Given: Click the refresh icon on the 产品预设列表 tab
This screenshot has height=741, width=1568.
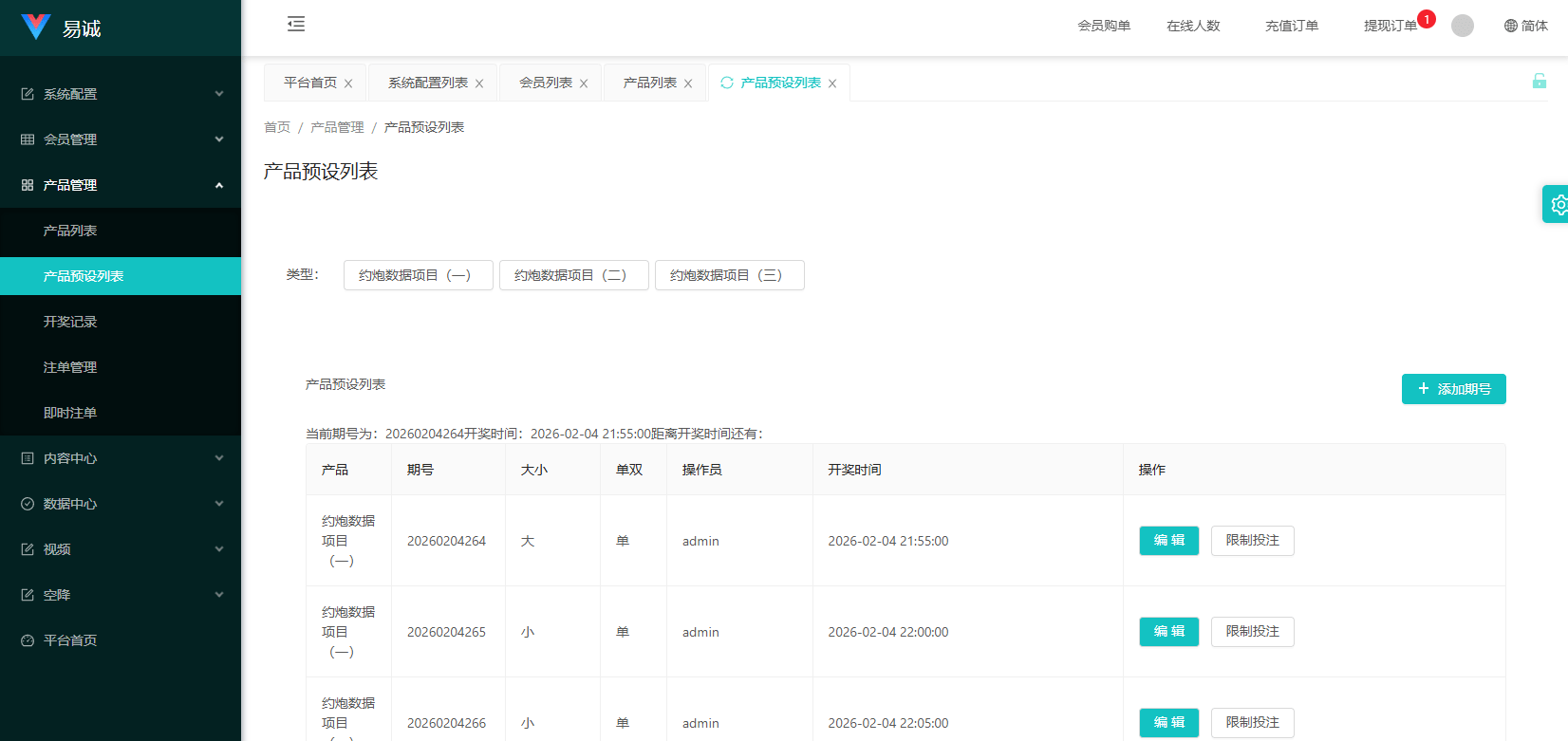Looking at the screenshot, I should tap(727, 83).
